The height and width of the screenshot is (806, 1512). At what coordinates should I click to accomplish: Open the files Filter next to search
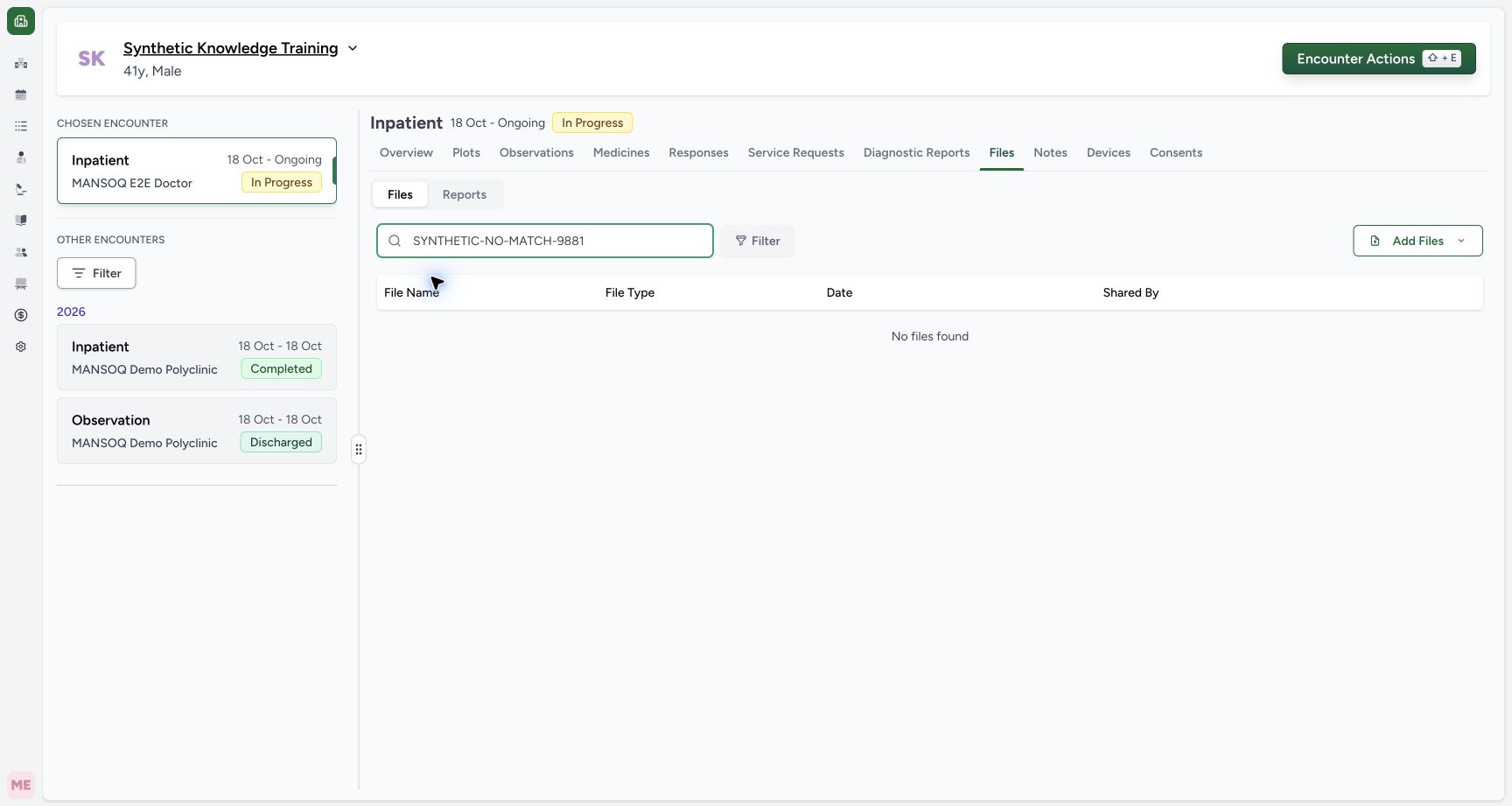click(x=758, y=241)
